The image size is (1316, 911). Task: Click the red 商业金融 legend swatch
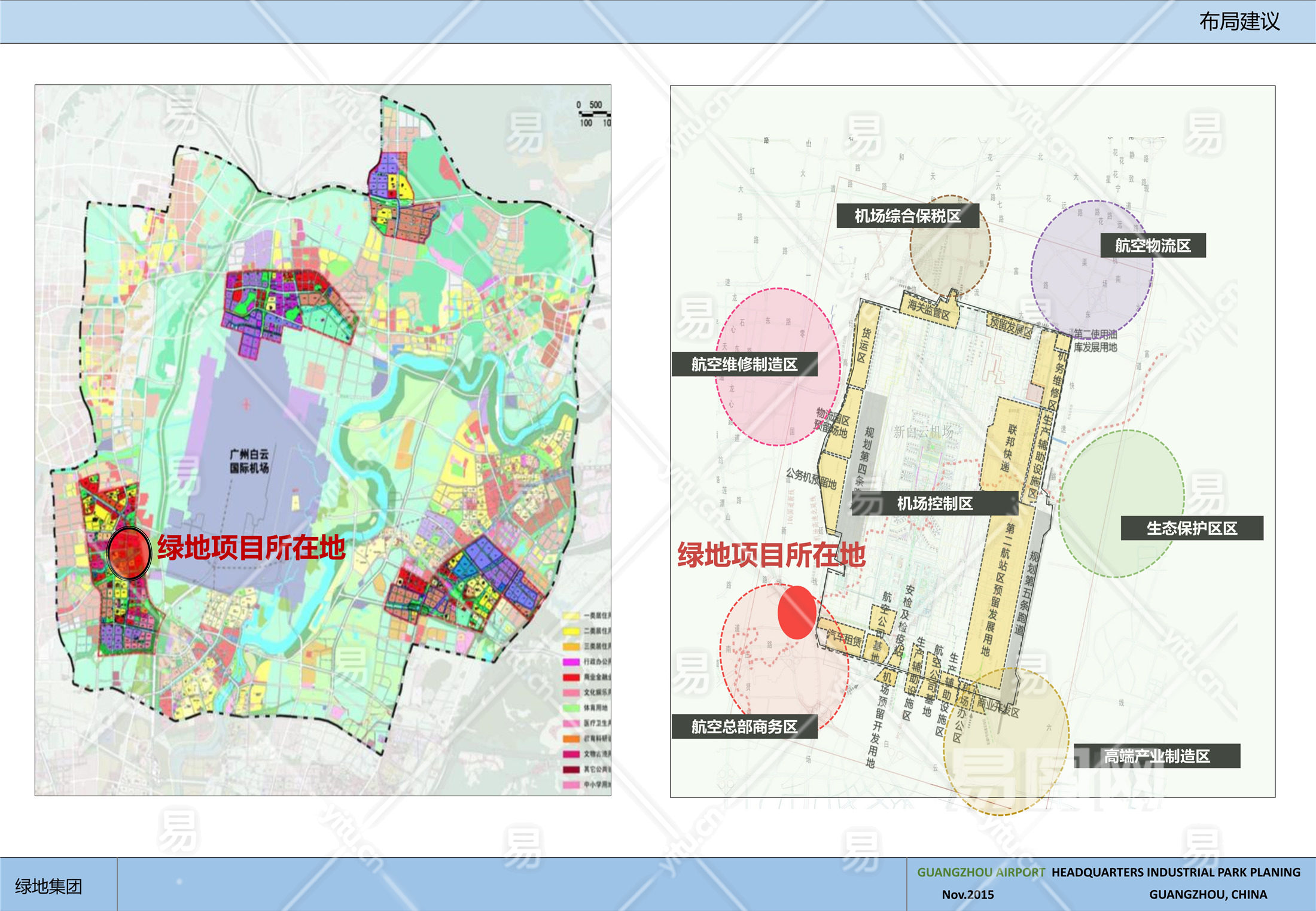coord(571,677)
